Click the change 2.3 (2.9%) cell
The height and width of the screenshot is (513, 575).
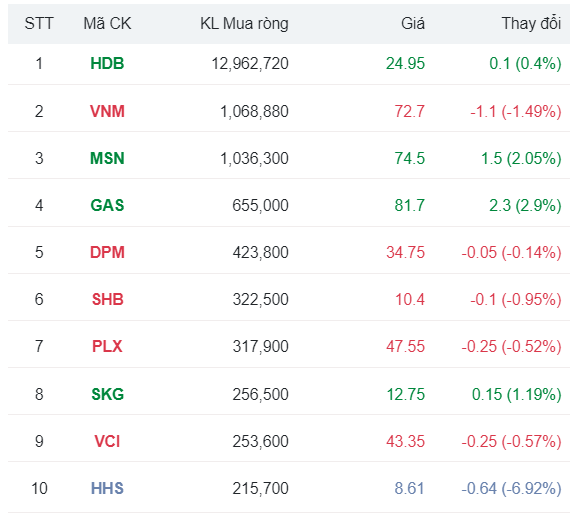[525, 205]
